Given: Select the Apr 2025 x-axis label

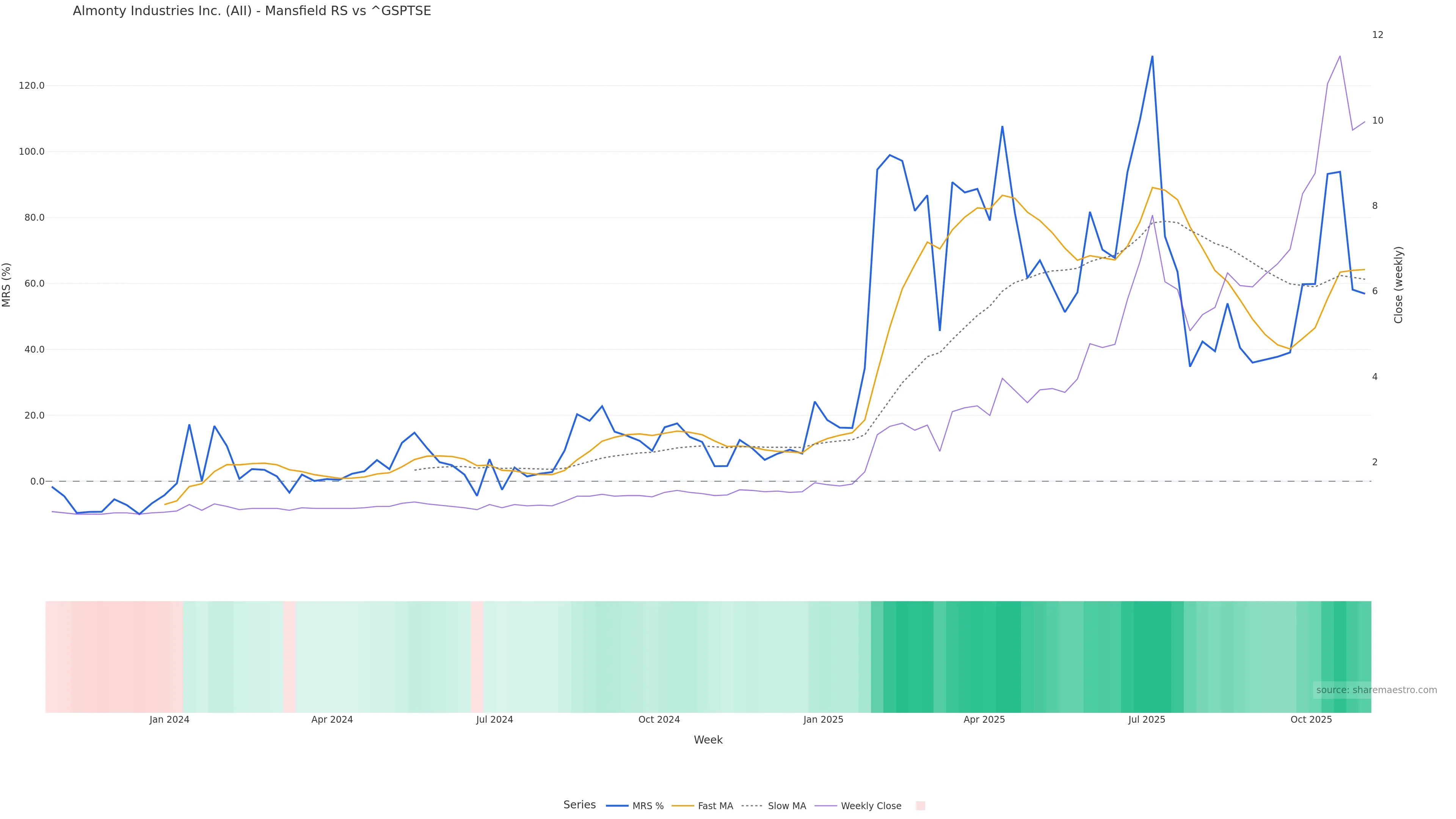Looking at the screenshot, I should click(x=984, y=720).
